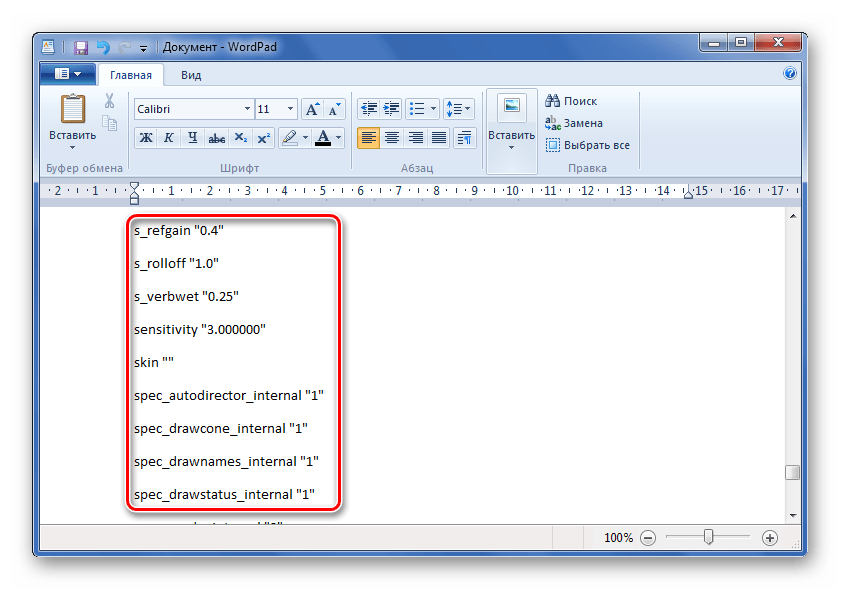This screenshot has width=841, height=590.
Task: Expand the font size dropdown
Action: pyautogui.click(x=290, y=108)
